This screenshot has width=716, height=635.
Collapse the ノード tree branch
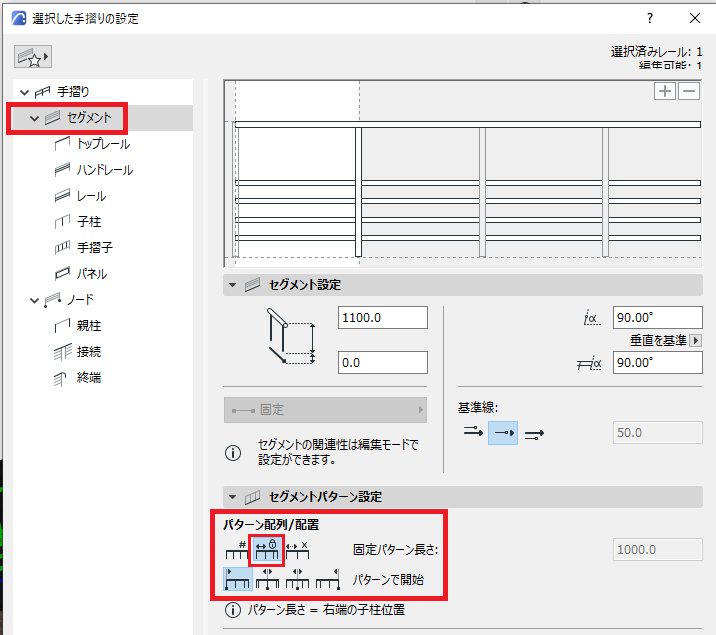click(35, 300)
